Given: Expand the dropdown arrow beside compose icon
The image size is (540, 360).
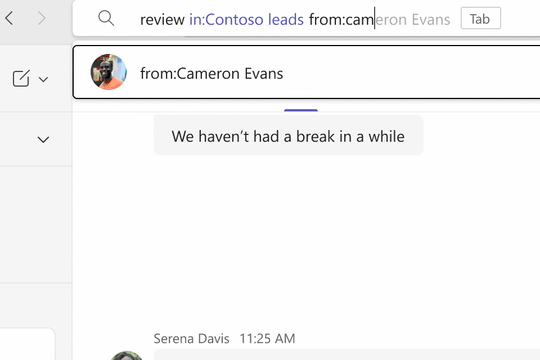Looking at the screenshot, I should pyautogui.click(x=43, y=80).
